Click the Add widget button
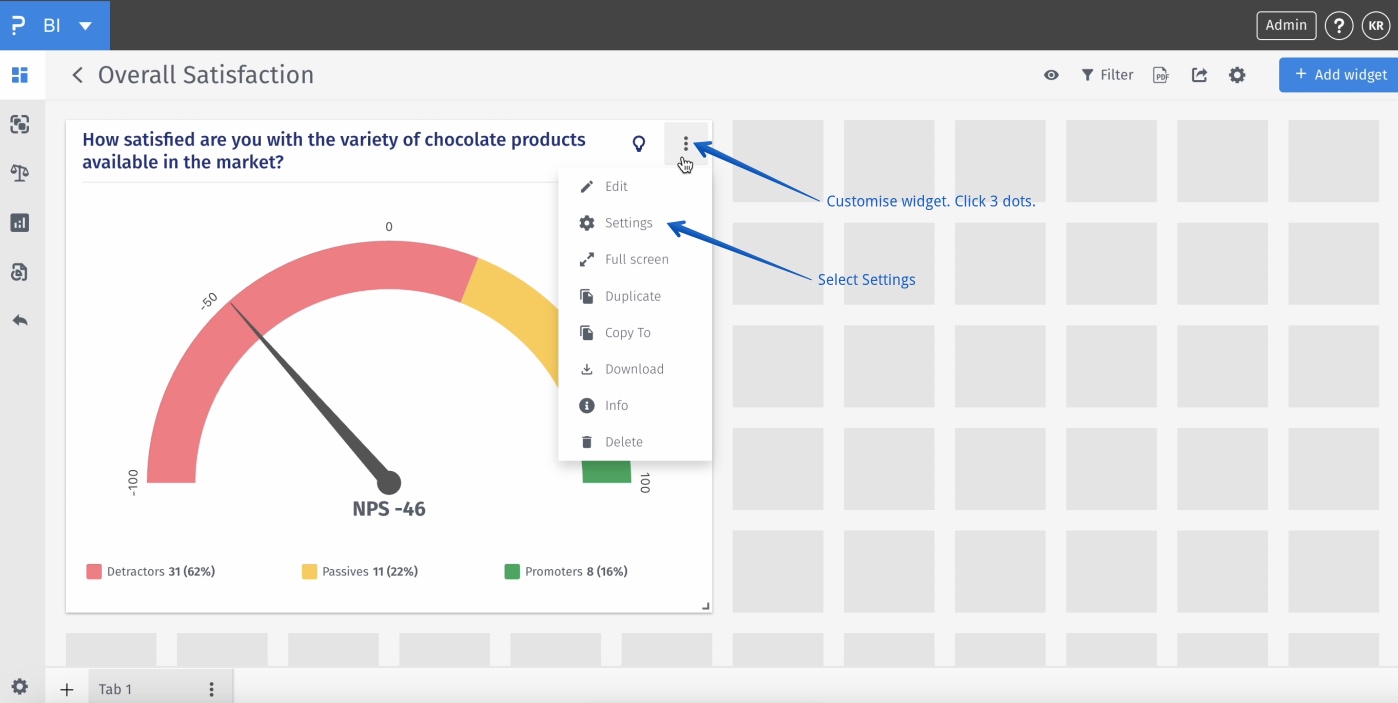Viewport: 1398px width, 703px height. (x=1340, y=75)
